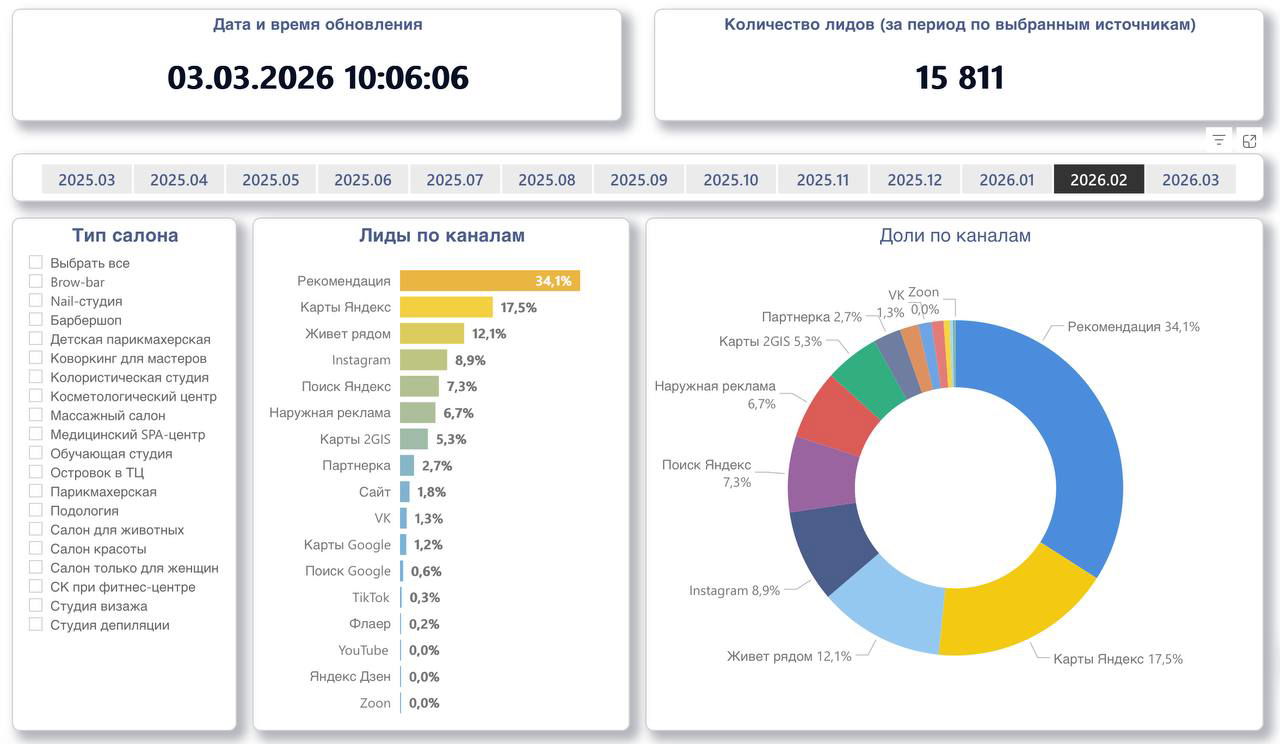This screenshot has width=1280, height=744.
Task: Open the filter icon above the month slicer
Action: [x=1218, y=140]
